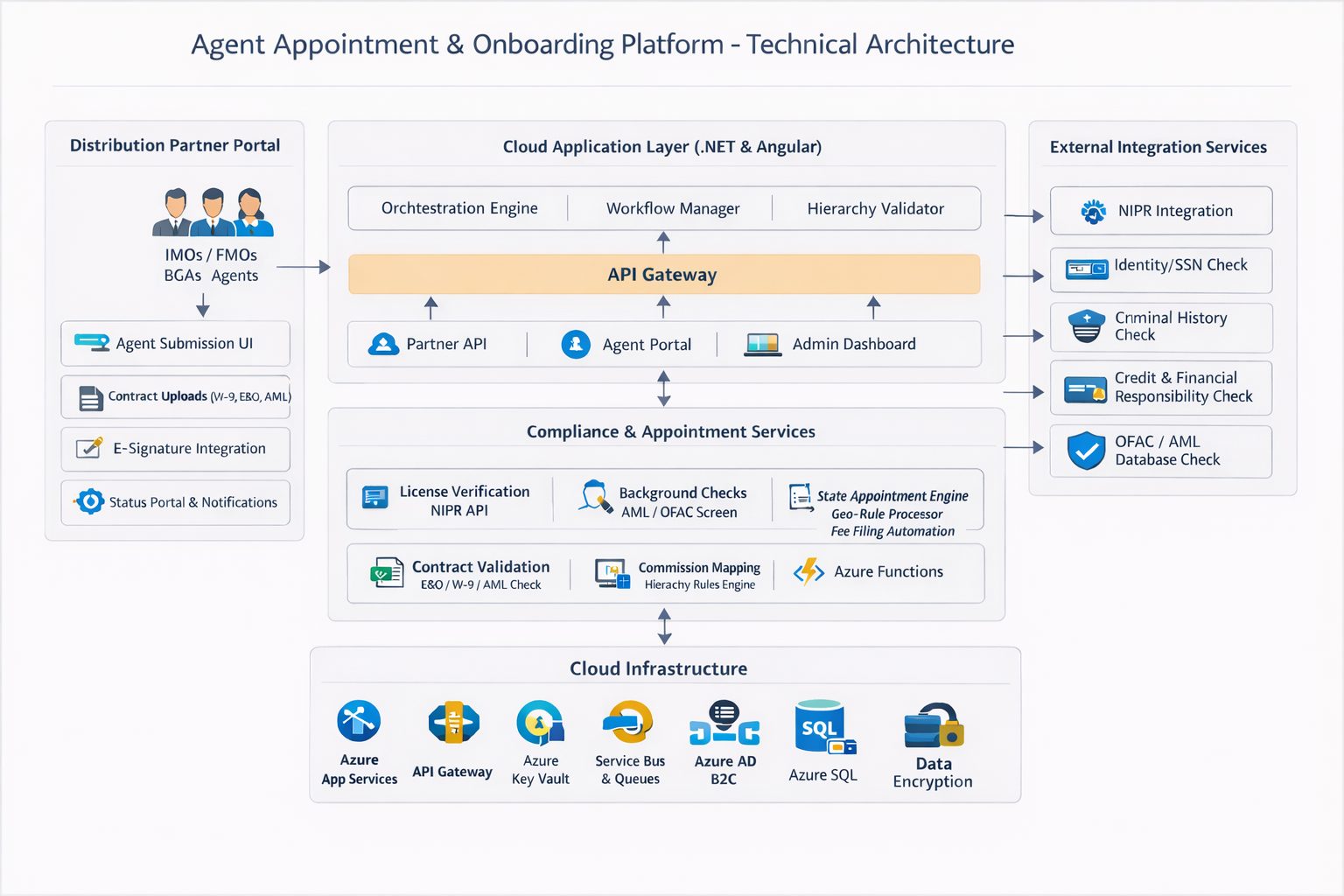
Task: Click the Azure Key Vault icon
Action: (x=540, y=723)
